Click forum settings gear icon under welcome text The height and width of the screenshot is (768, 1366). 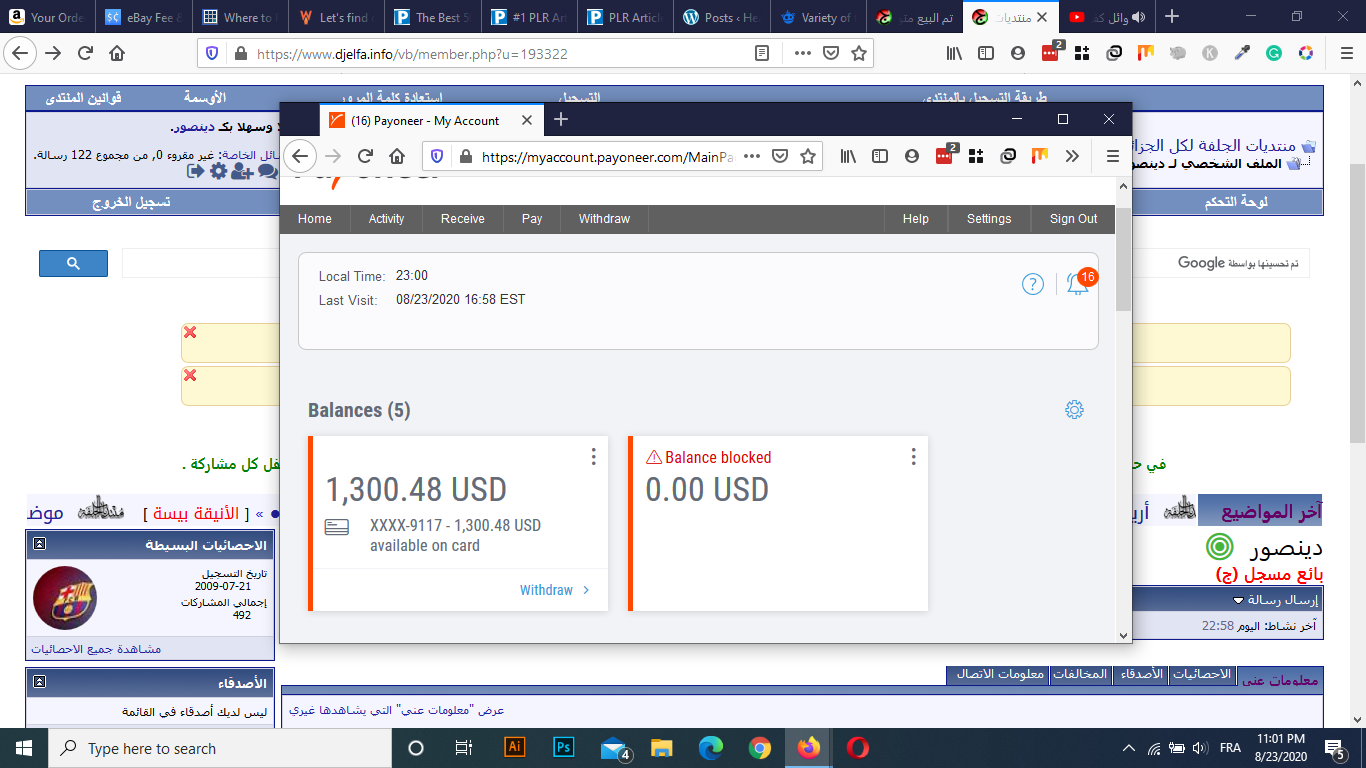218,171
